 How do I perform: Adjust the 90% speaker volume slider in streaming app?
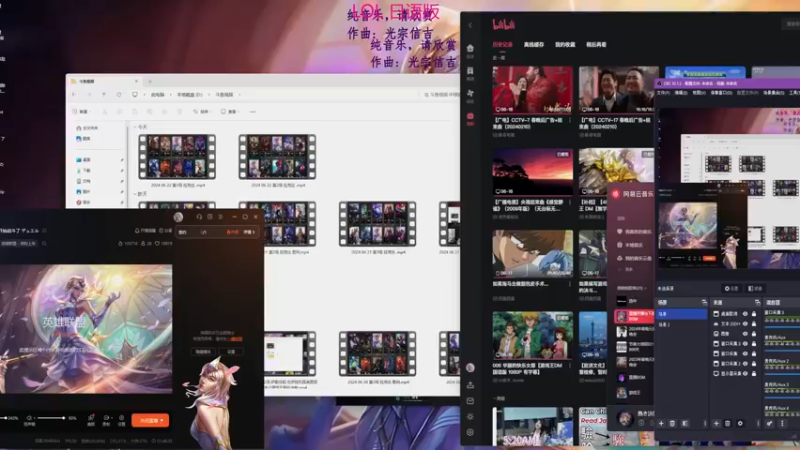point(50,418)
